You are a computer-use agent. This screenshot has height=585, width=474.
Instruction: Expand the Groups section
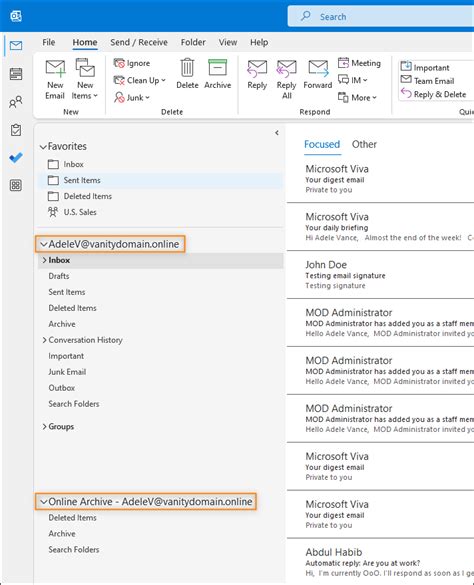point(44,426)
